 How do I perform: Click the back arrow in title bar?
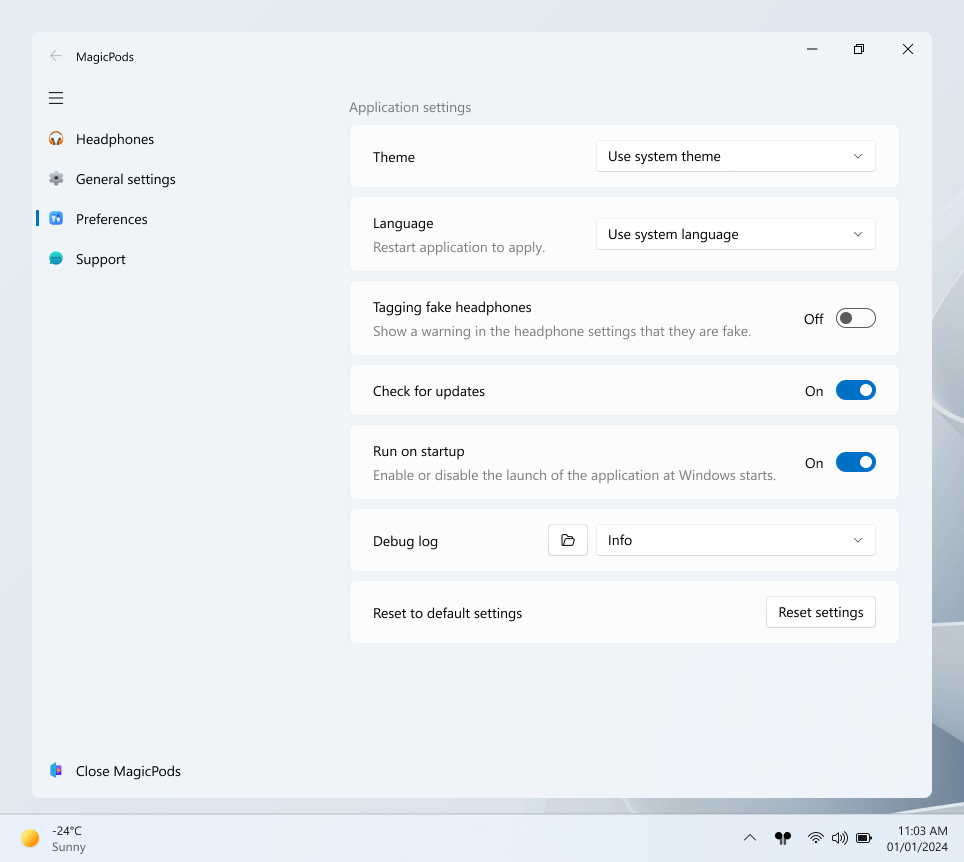(x=56, y=56)
